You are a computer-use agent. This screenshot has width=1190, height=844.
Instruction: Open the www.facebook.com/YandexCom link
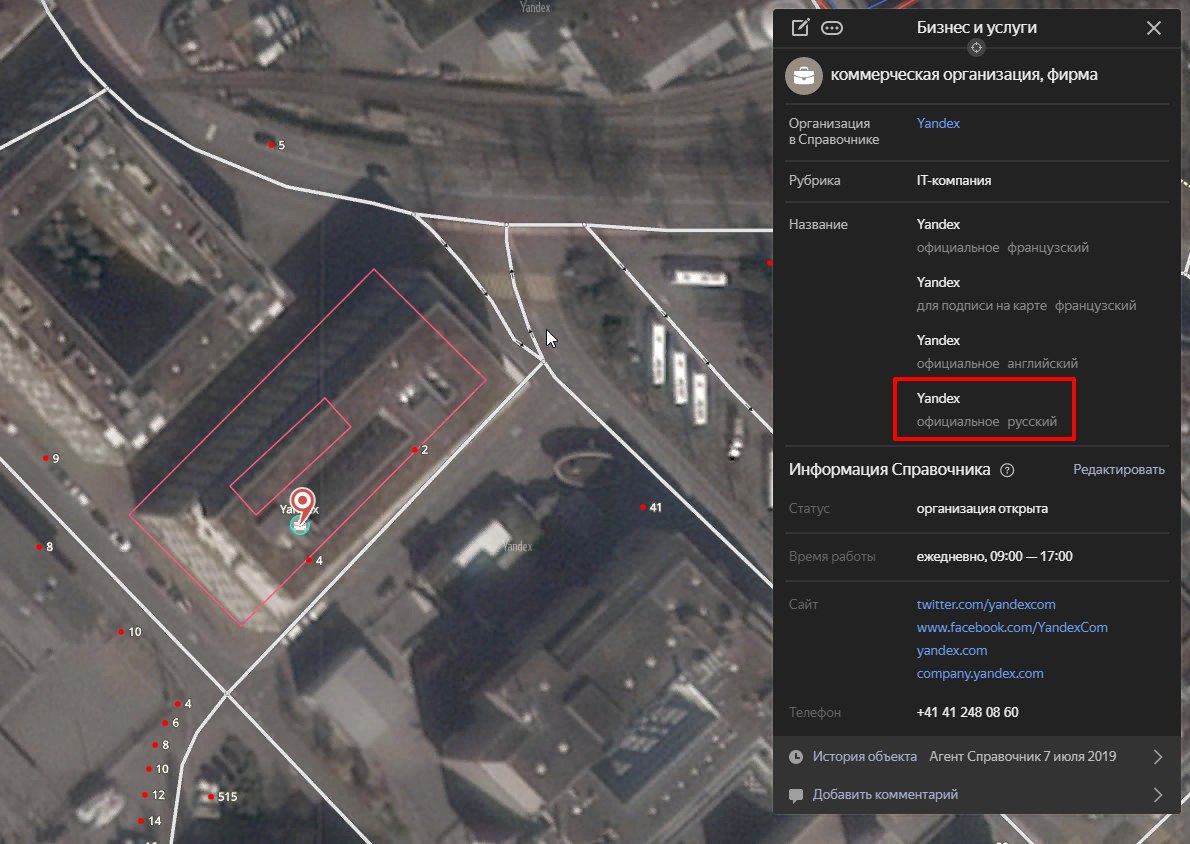1012,627
